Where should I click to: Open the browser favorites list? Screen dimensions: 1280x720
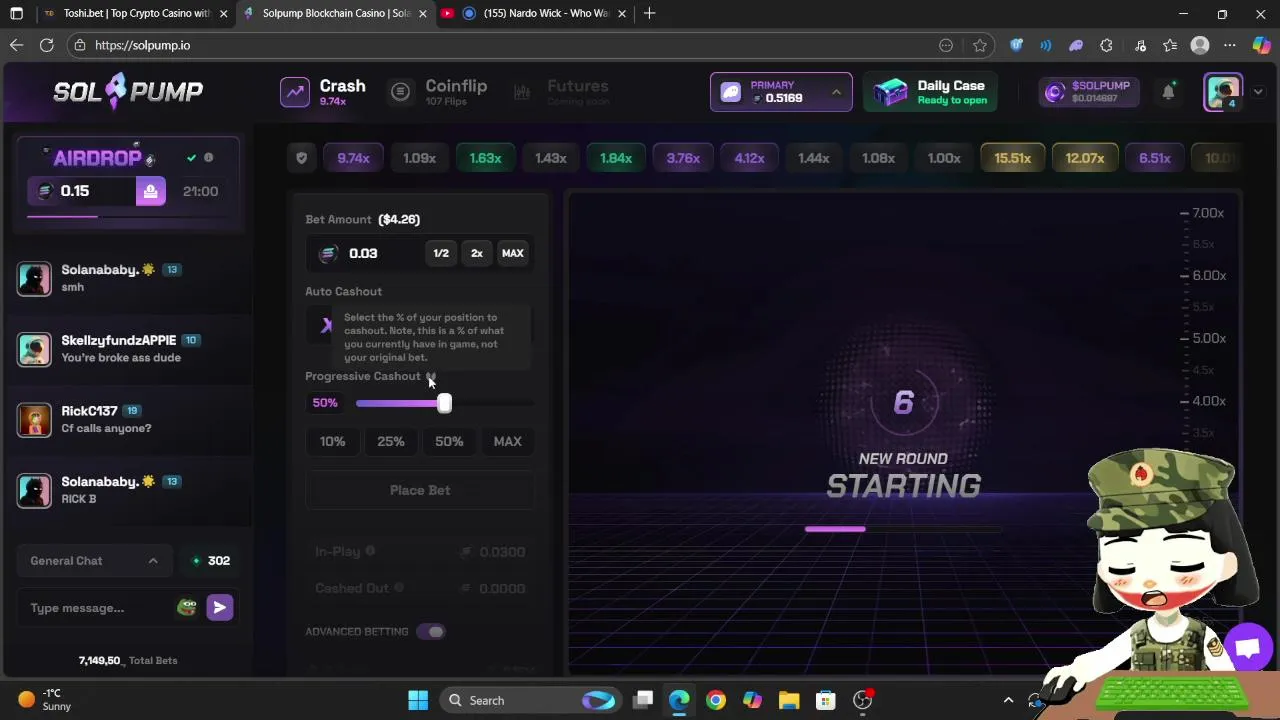pyautogui.click(x=1170, y=45)
